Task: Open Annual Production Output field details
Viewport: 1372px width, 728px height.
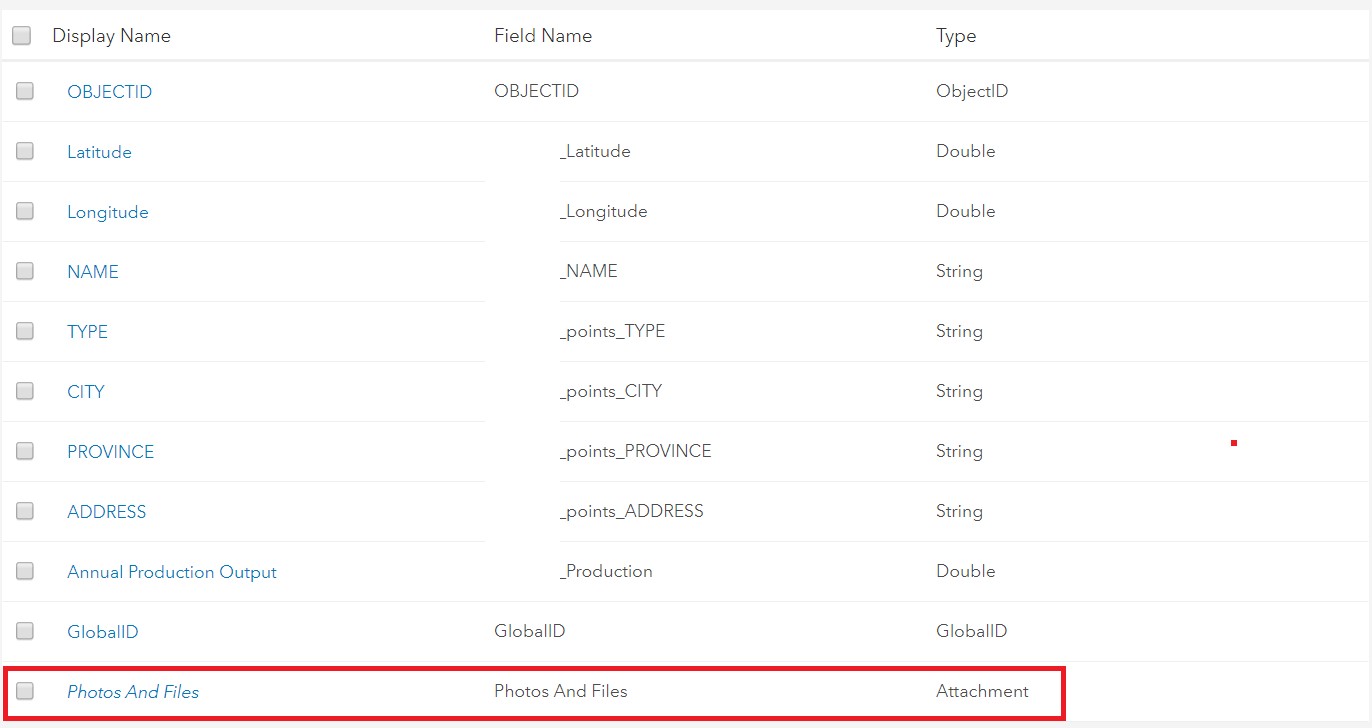Action: pyautogui.click(x=171, y=572)
